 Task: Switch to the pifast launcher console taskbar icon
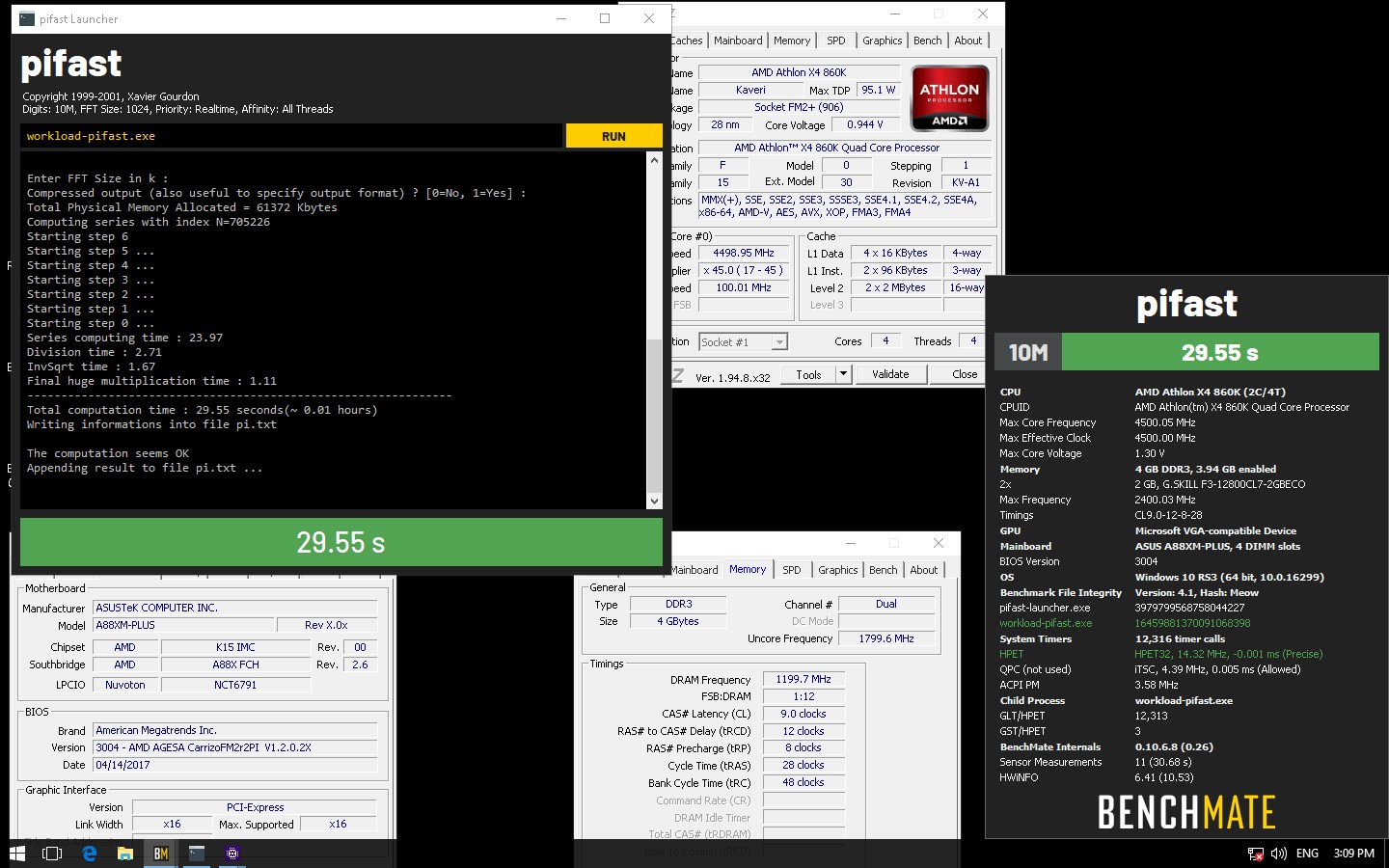197,854
